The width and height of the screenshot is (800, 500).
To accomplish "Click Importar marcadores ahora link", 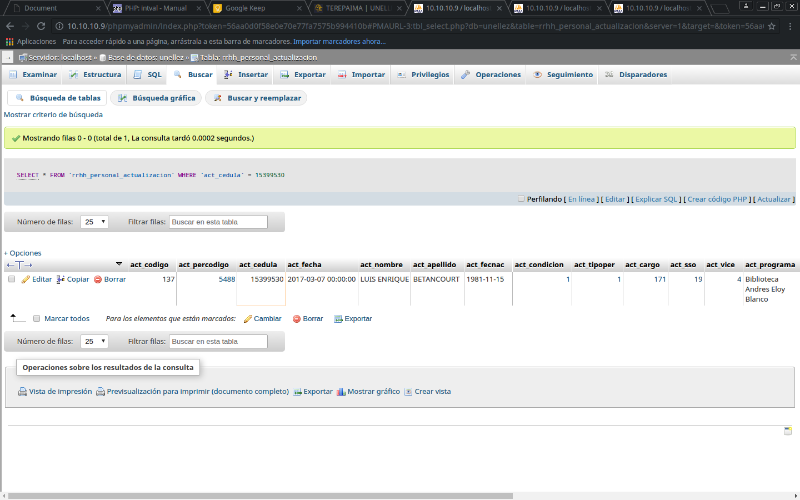I will click(x=339, y=42).
